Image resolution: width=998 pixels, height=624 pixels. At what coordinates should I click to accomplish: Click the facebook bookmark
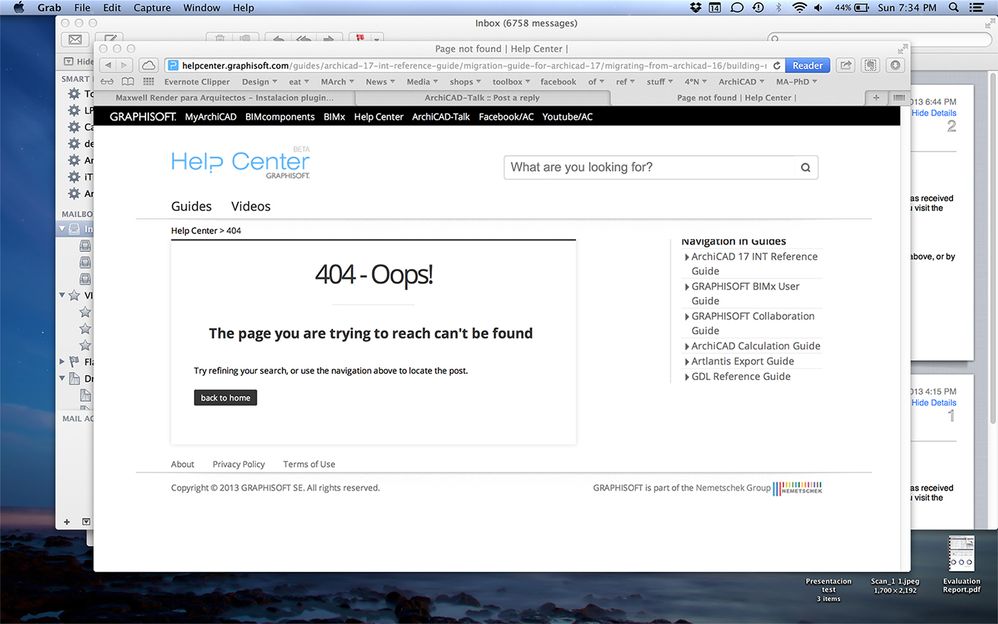(558, 82)
